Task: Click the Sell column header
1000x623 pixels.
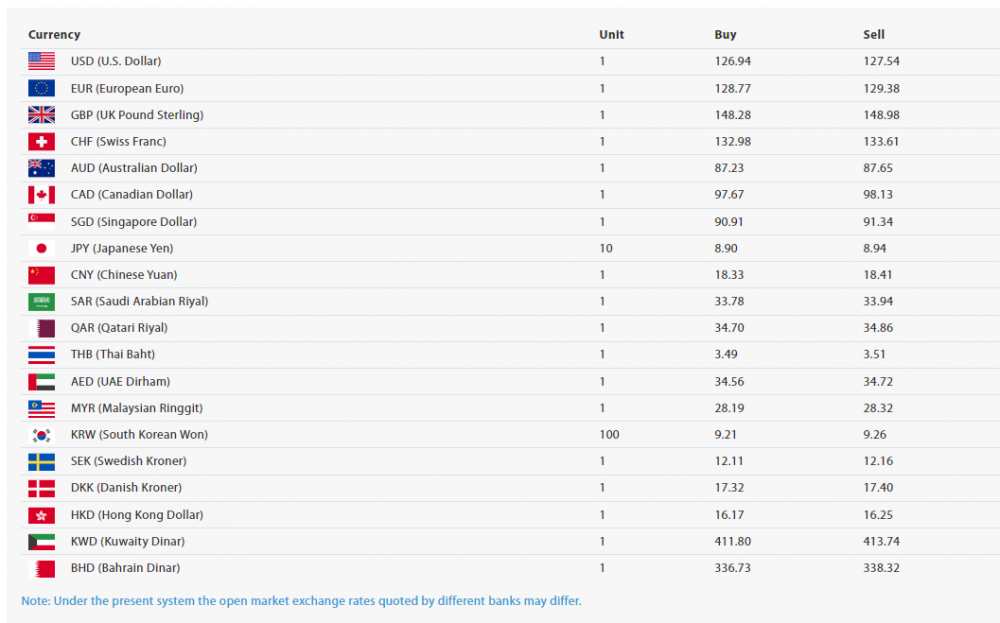Action: pyautogui.click(x=874, y=35)
